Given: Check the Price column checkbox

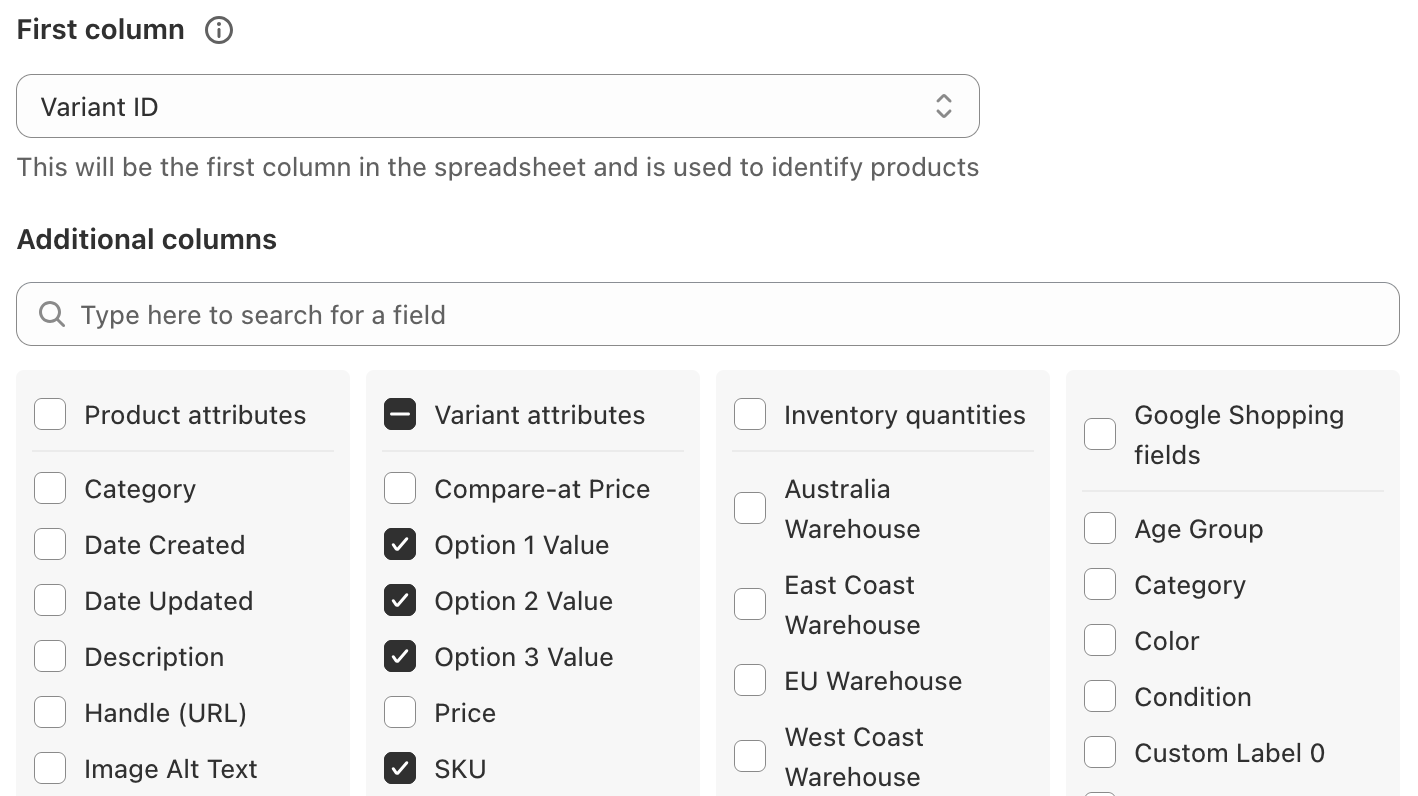Looking at the screenshot, I should point(400,712).
